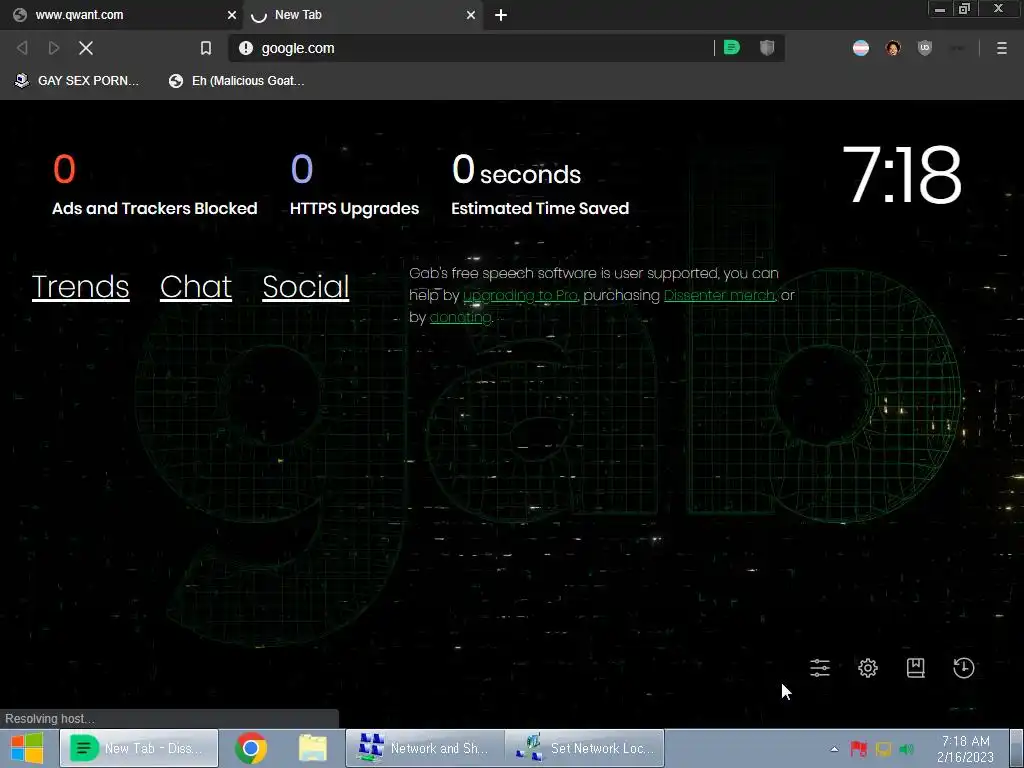1024x768 pixels.
Task: Switch to the www.qwant.com tab
Action: pyautogui.click(x=122, y=14)
